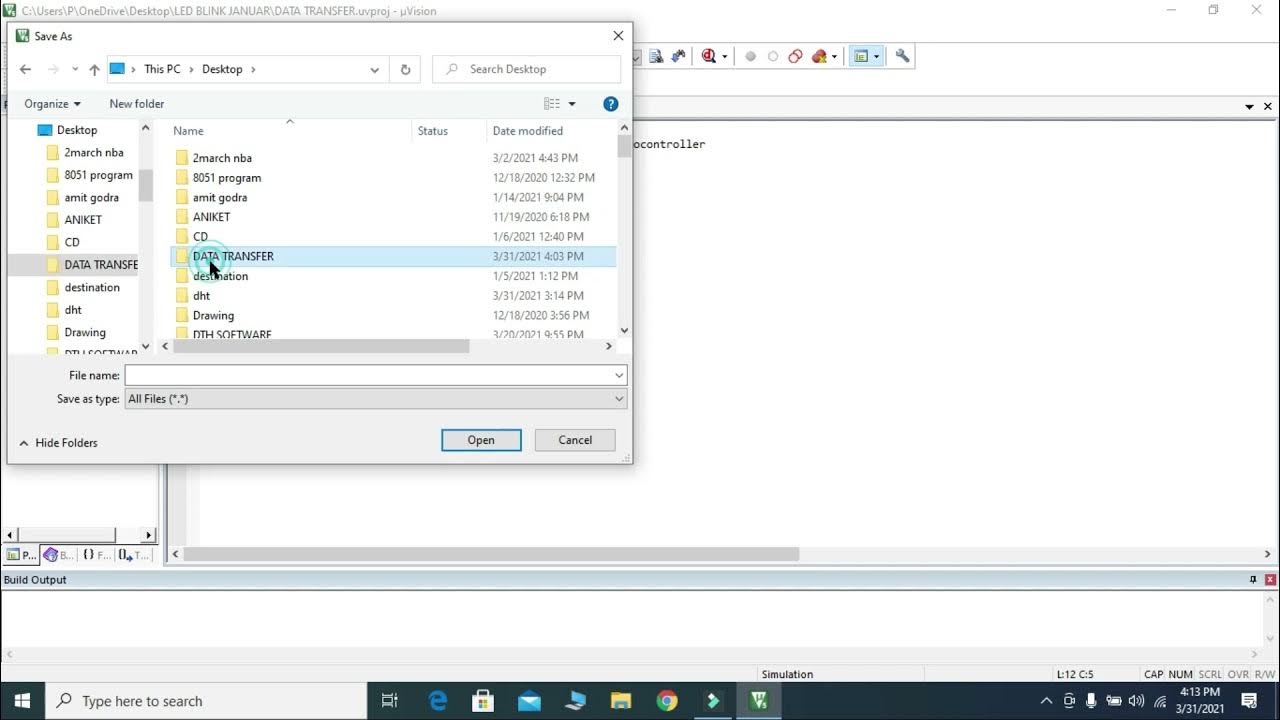Screen dimensions: 1280x720
Task: Select the DATA TRANSFER folder in file list
Action: (393, 256)
